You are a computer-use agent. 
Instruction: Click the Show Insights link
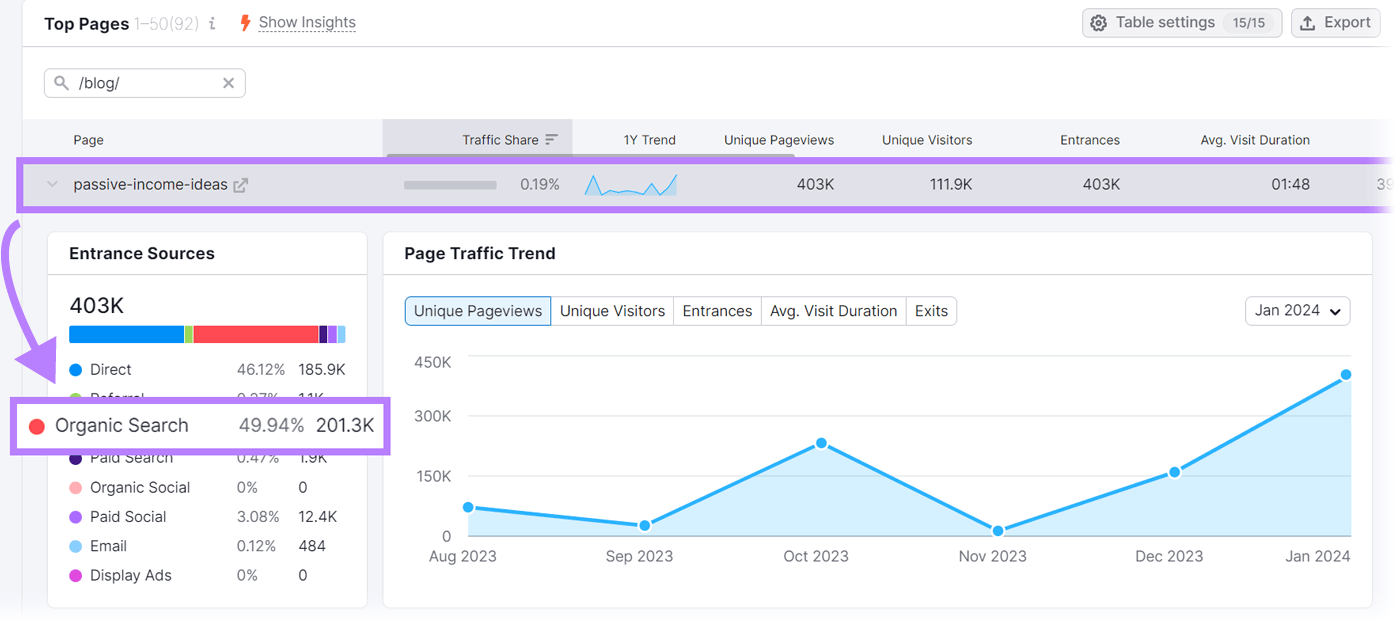click(307, 22)
